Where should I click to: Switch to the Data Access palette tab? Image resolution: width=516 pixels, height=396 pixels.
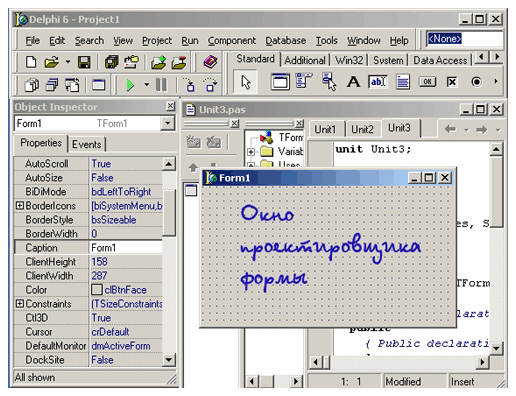440,60
